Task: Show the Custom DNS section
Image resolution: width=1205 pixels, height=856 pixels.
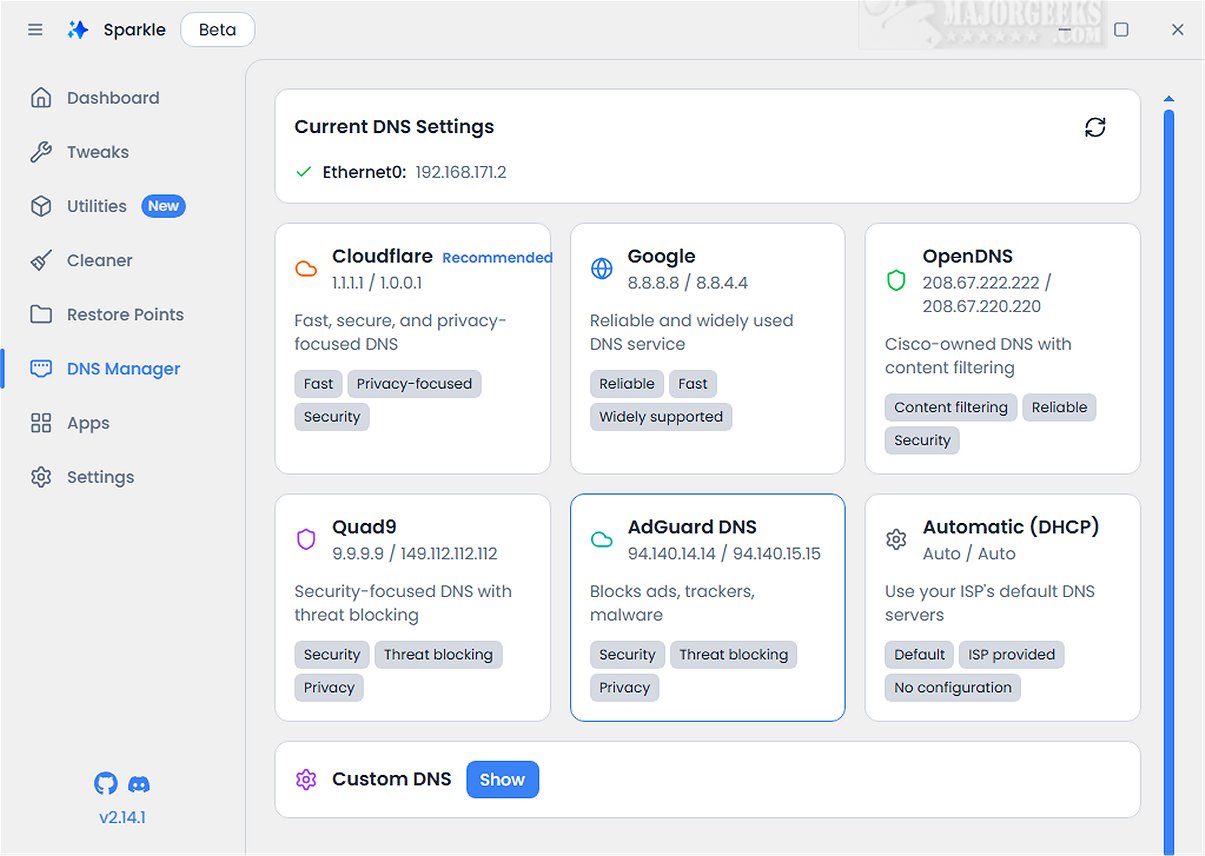Action: click(x=502, y=780)
